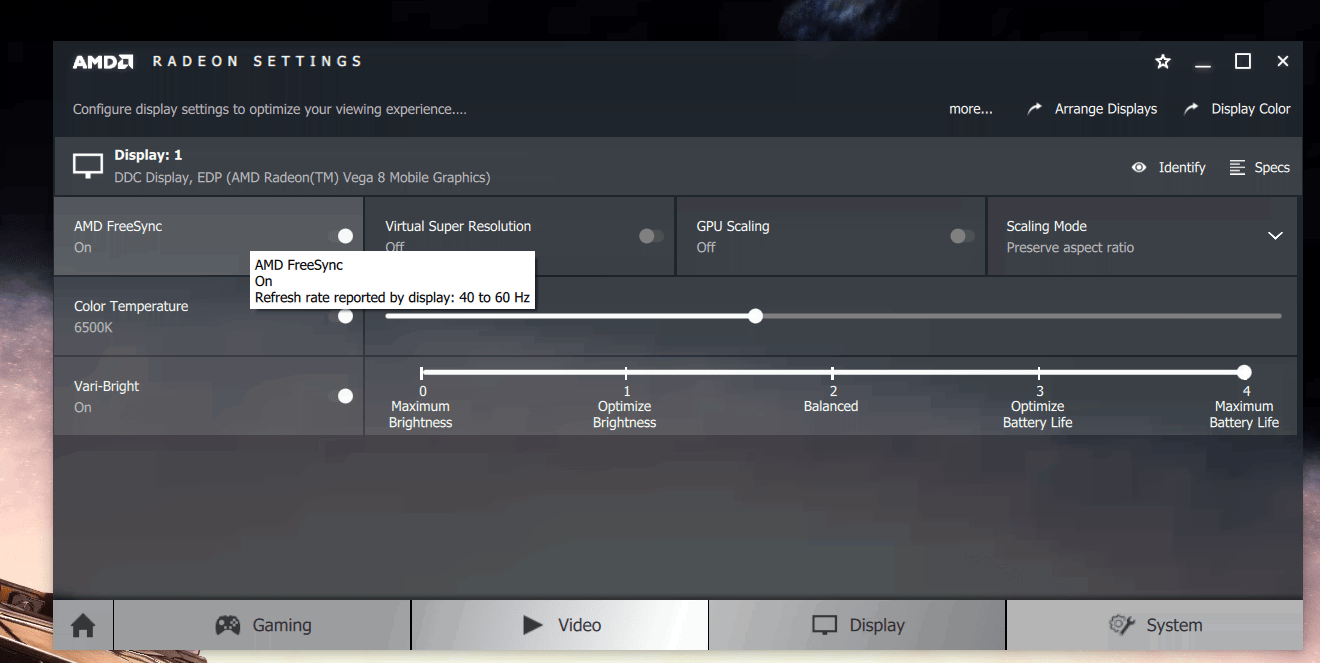
Task: Click the System gear icon
Action: 1122,625
